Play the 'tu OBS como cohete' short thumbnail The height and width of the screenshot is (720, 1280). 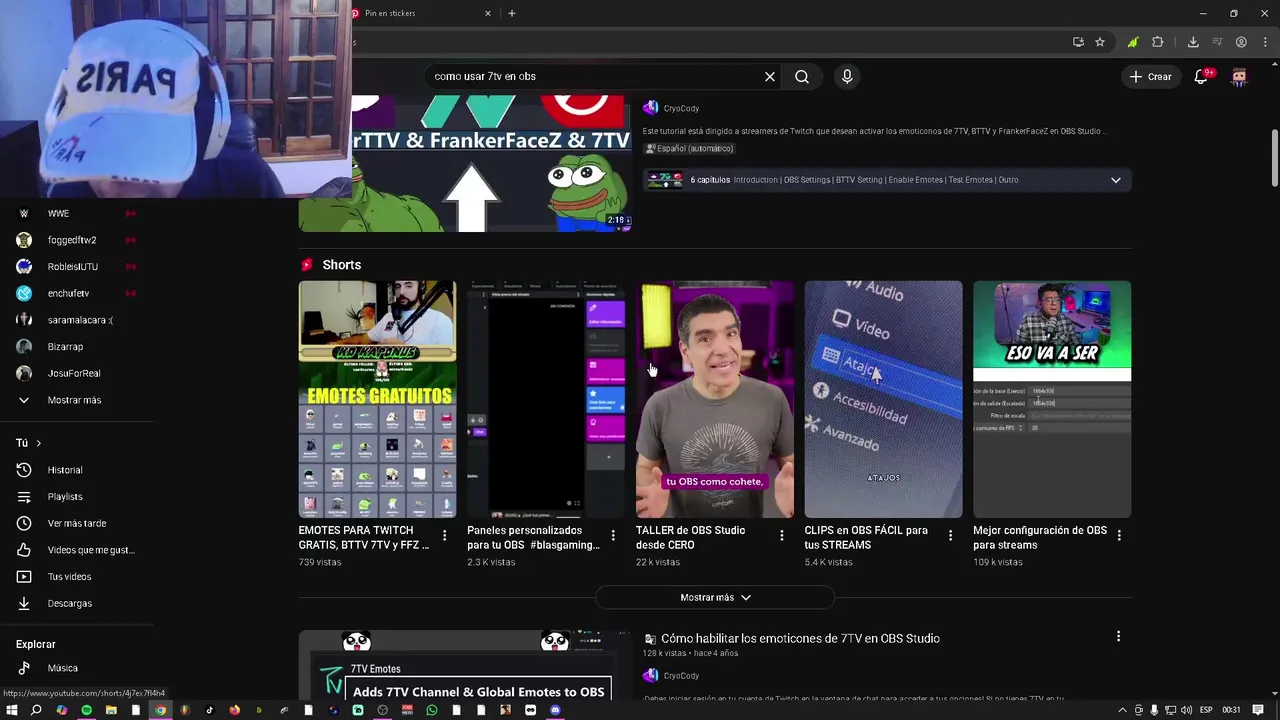[x=715, y=399]
